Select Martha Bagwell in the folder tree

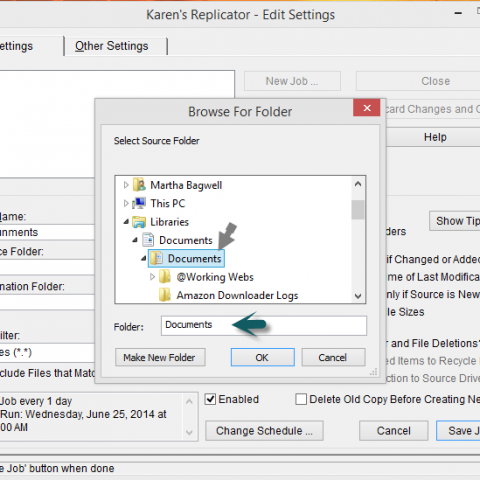click(186, 185)
